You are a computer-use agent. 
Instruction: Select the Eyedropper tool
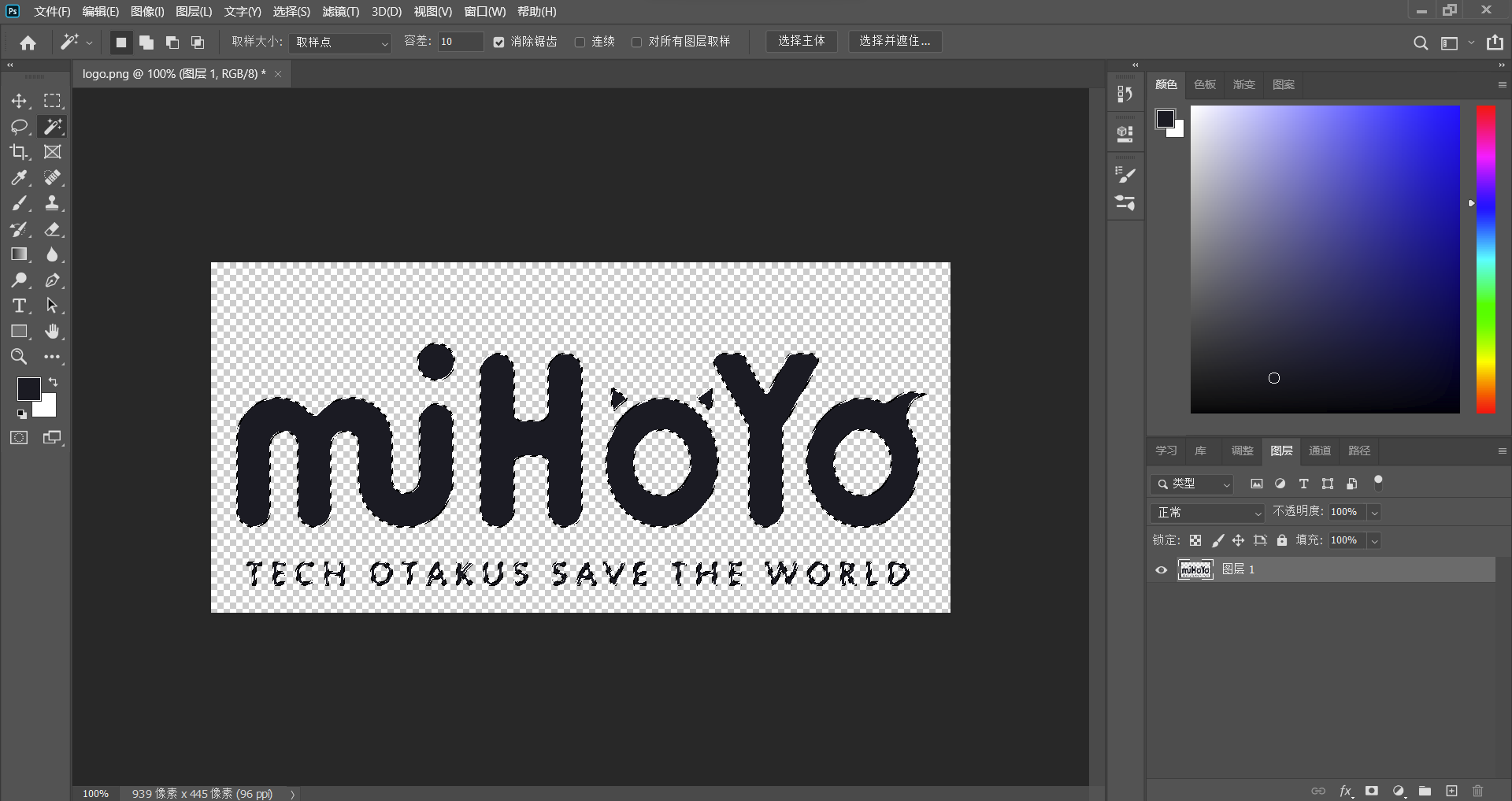pyautogui.click(x=20, y=178)
